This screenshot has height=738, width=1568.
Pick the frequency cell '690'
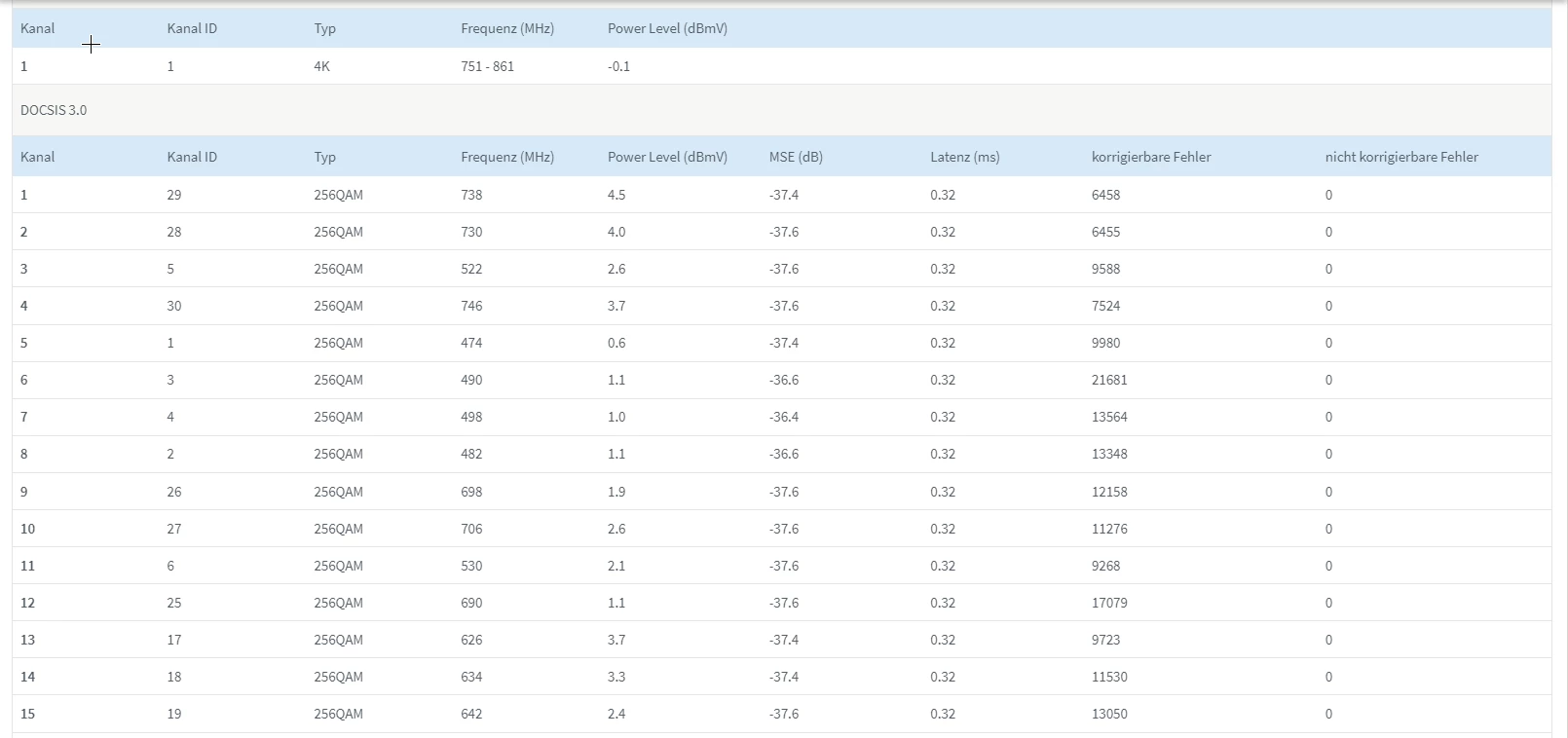(x=471, y=603)
